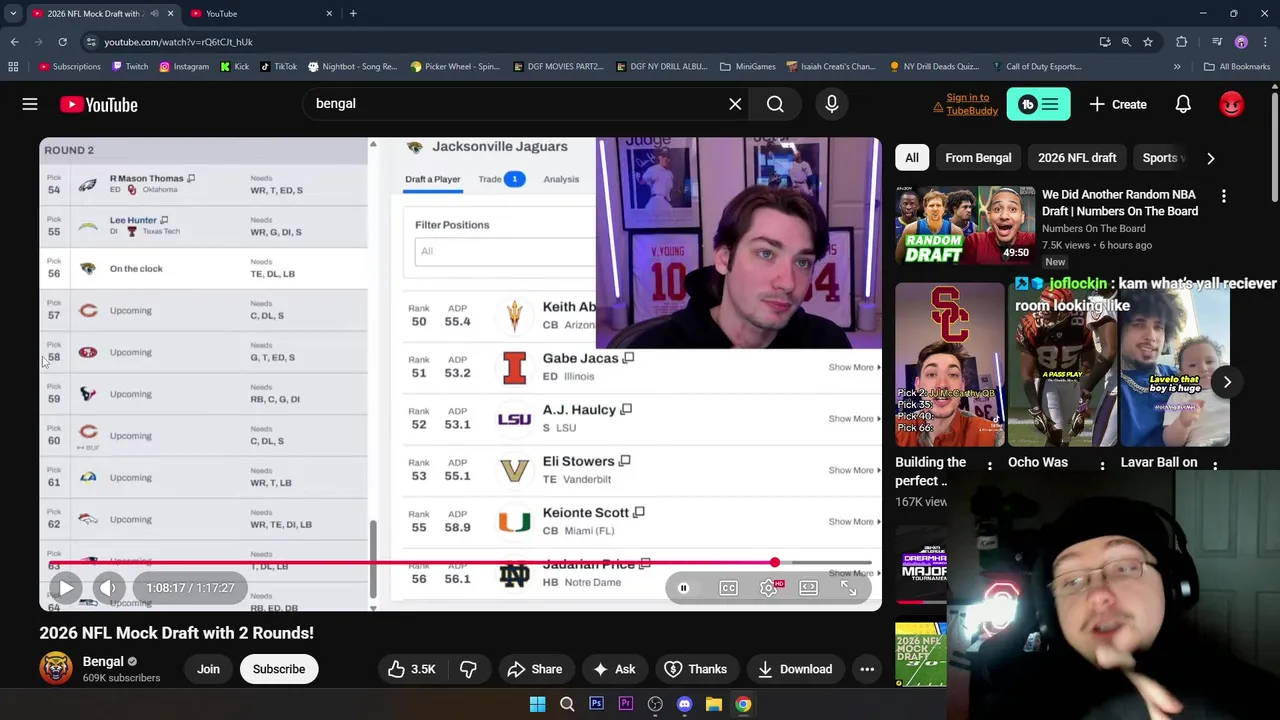The image size is (1280, 720).
Task: Start voice search with the microphone icon
Action: click(x=831, y=104)
